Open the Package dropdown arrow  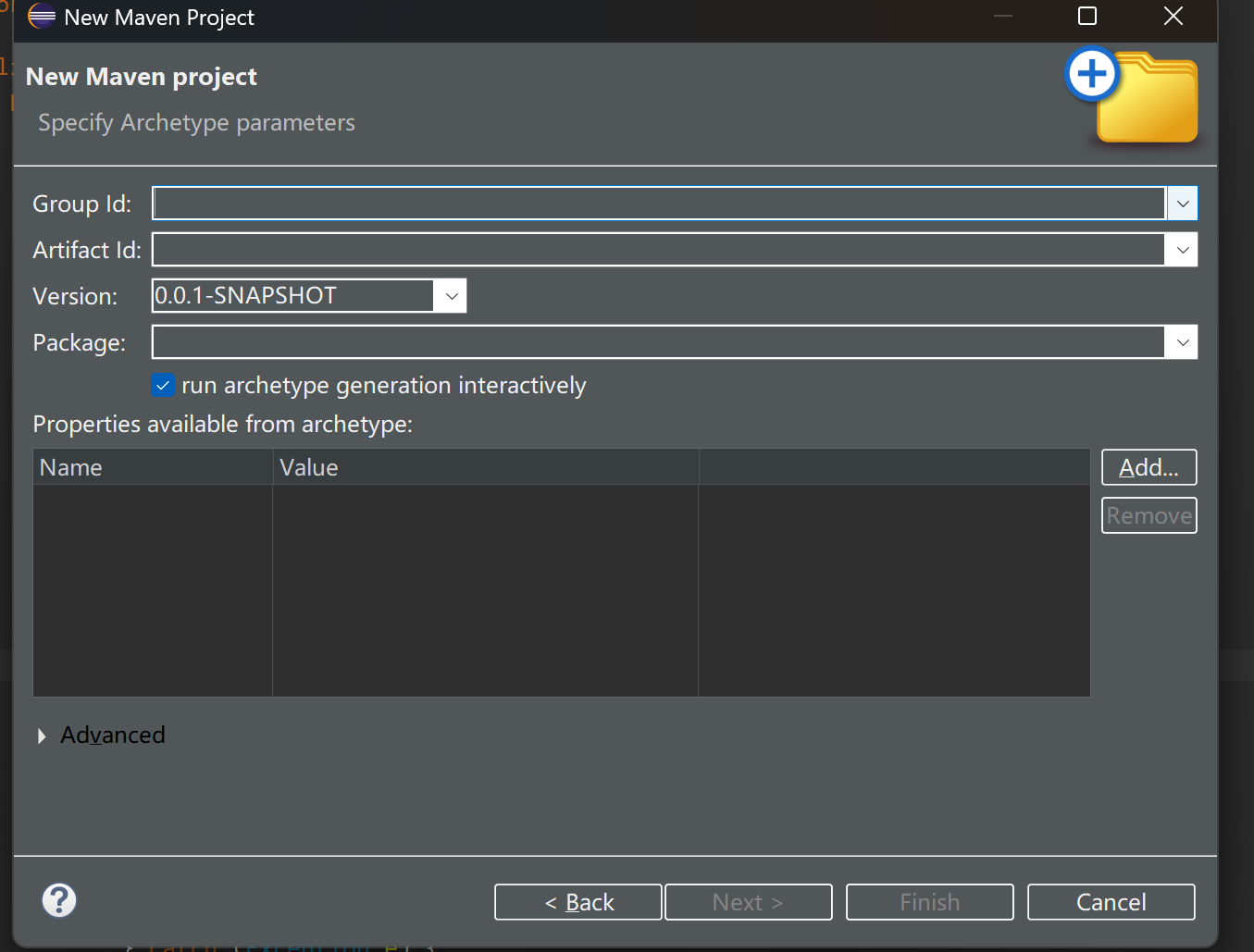click(x=1182, y=342)
